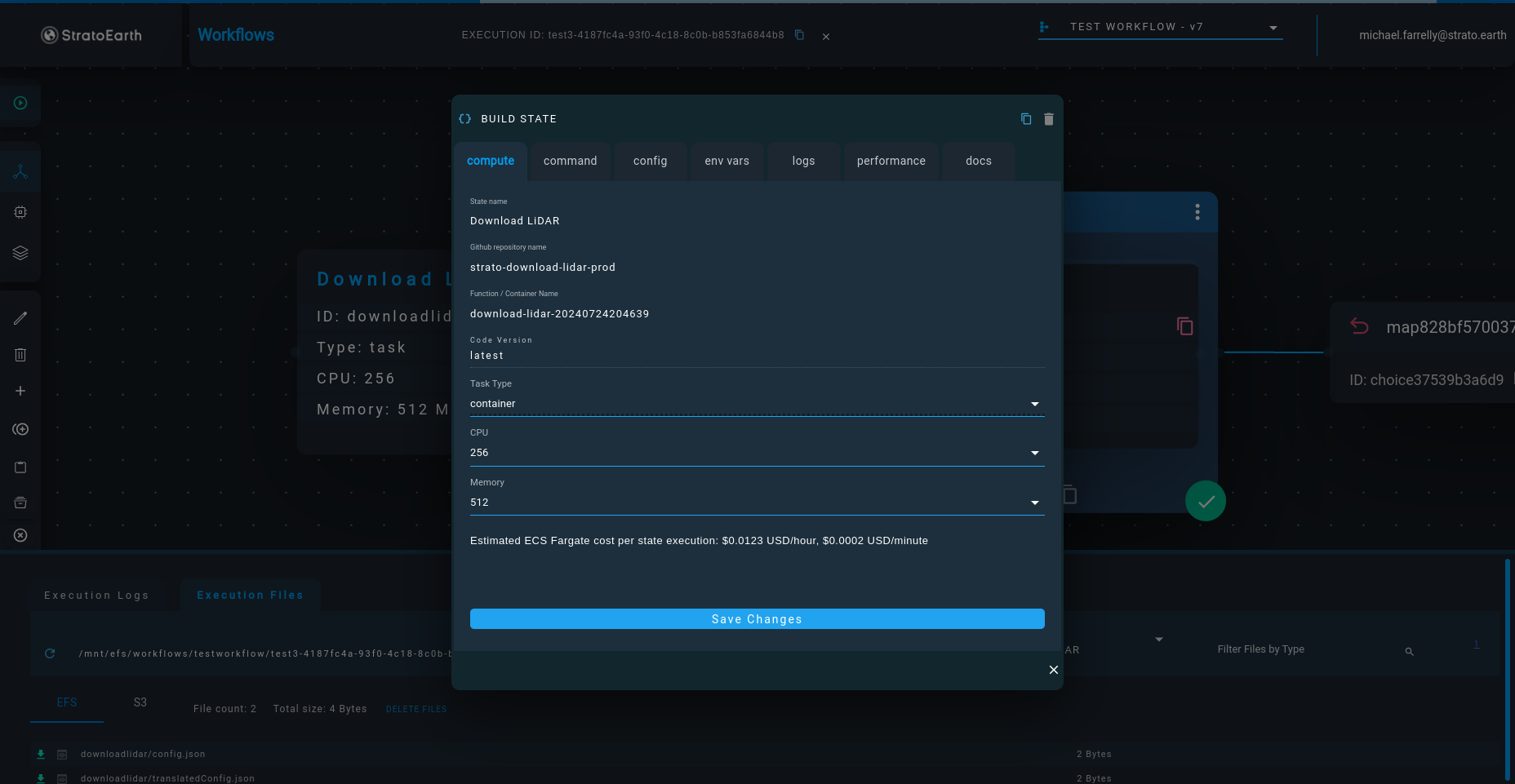
Task: Click the add-with-loop circled plus sidebar icon
Action: click(20, 429)
